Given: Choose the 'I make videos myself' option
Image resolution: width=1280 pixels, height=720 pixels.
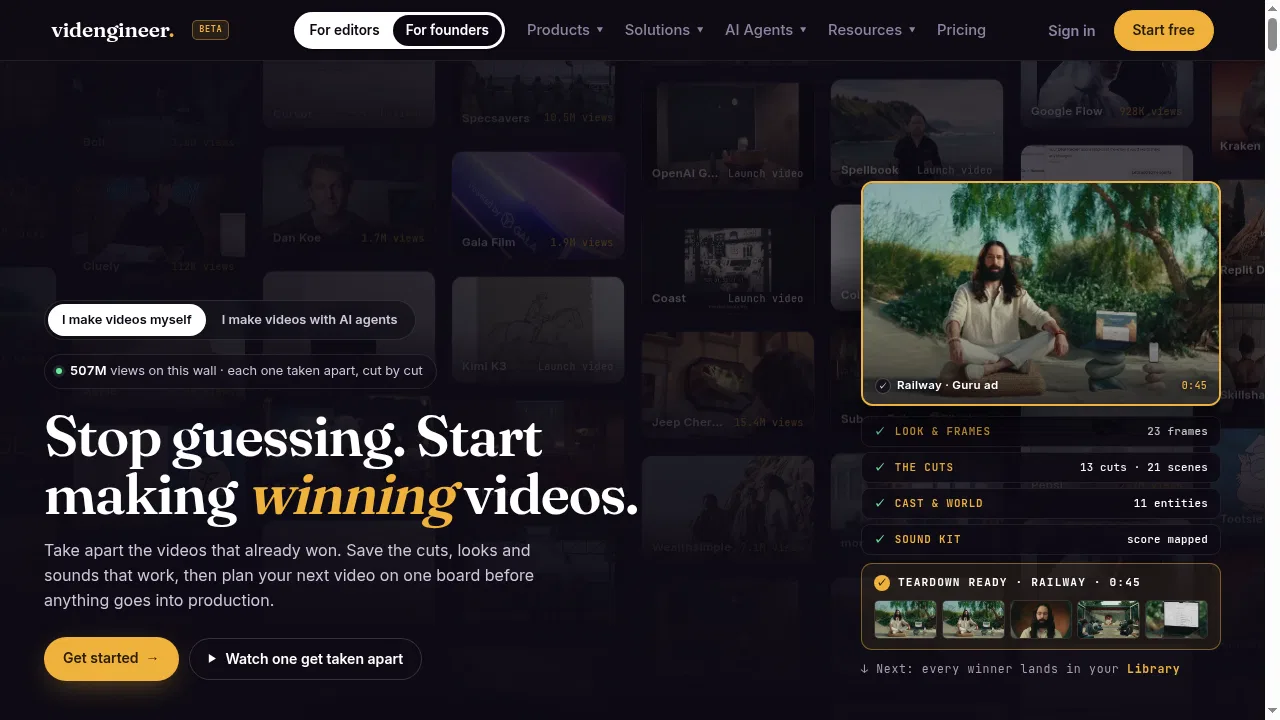Looking at the screenshot, I should pos(127,320).
